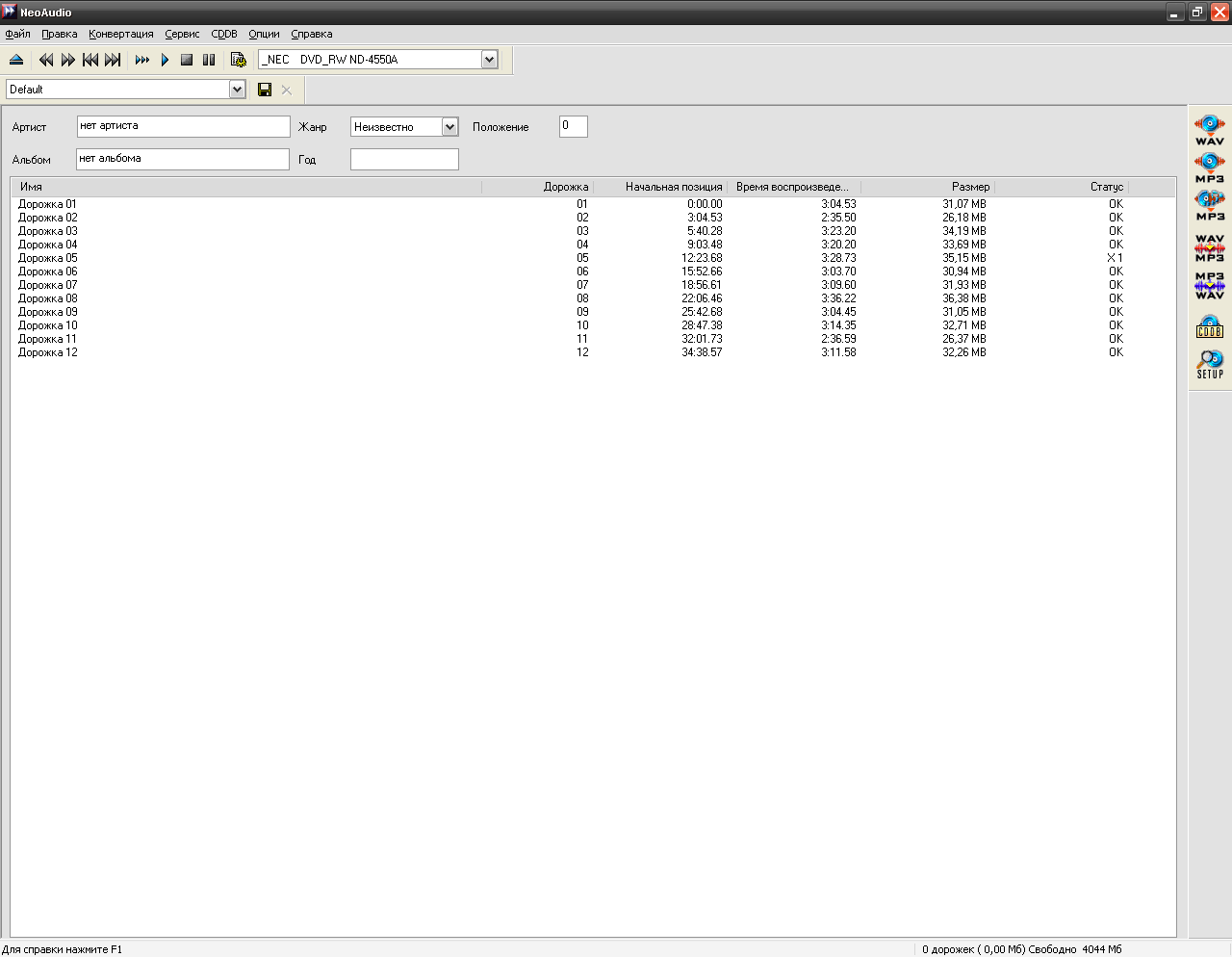Click the 36,38 MB size cell
1232x957 pixels.
(x=964, y=298)
